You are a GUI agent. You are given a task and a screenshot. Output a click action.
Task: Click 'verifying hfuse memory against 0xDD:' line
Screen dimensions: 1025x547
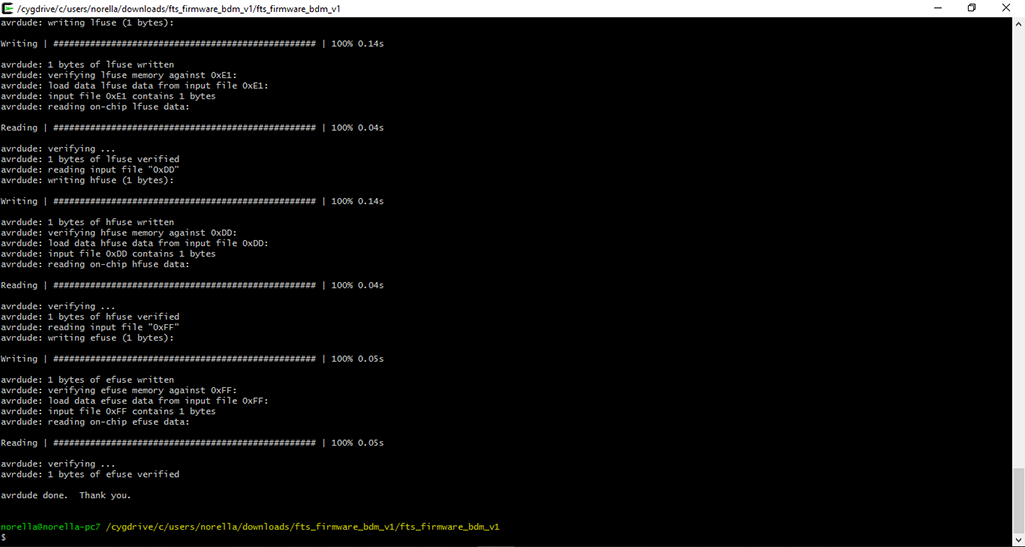point(119,233)
